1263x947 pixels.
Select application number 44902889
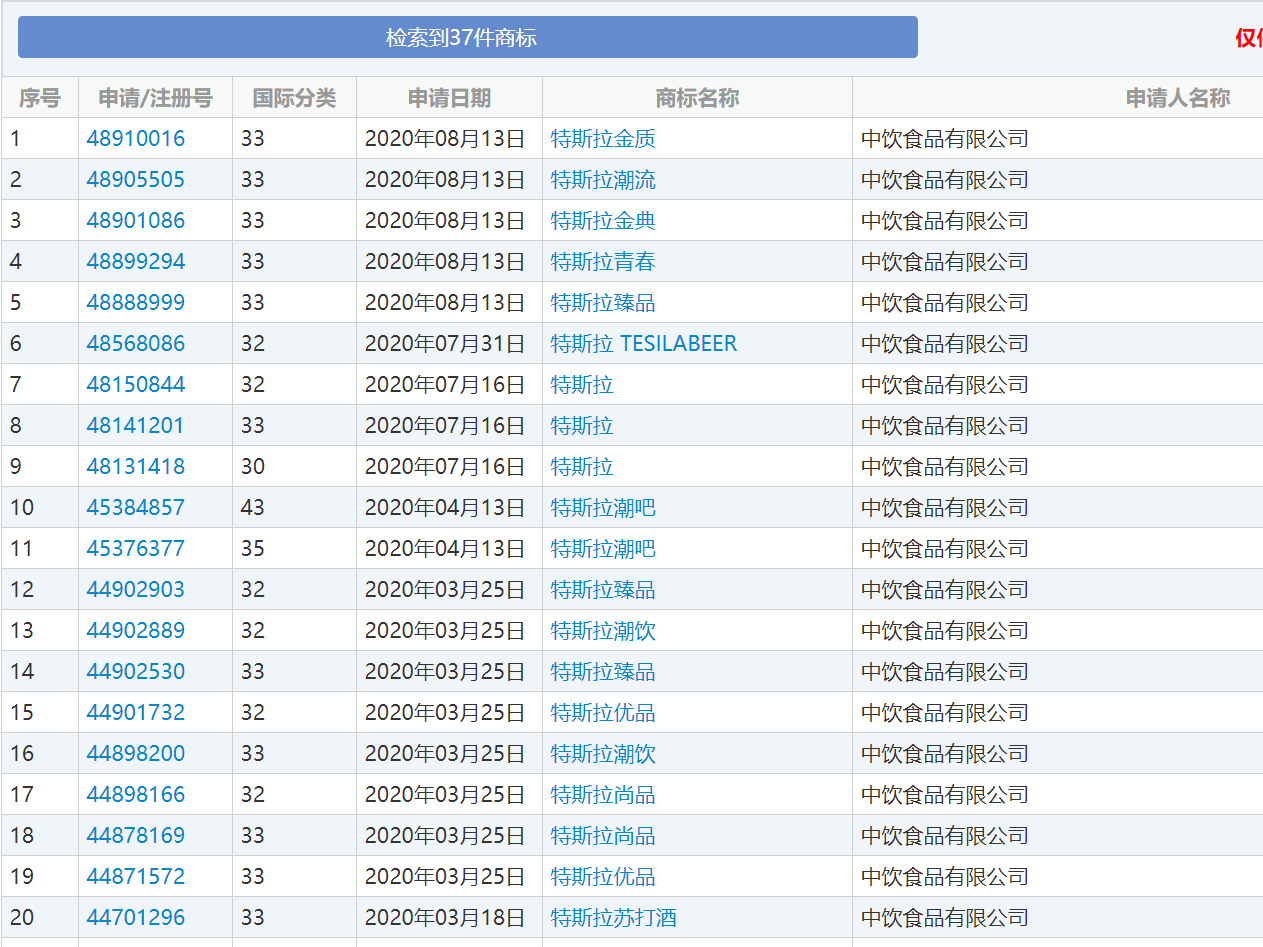point(136,631)
